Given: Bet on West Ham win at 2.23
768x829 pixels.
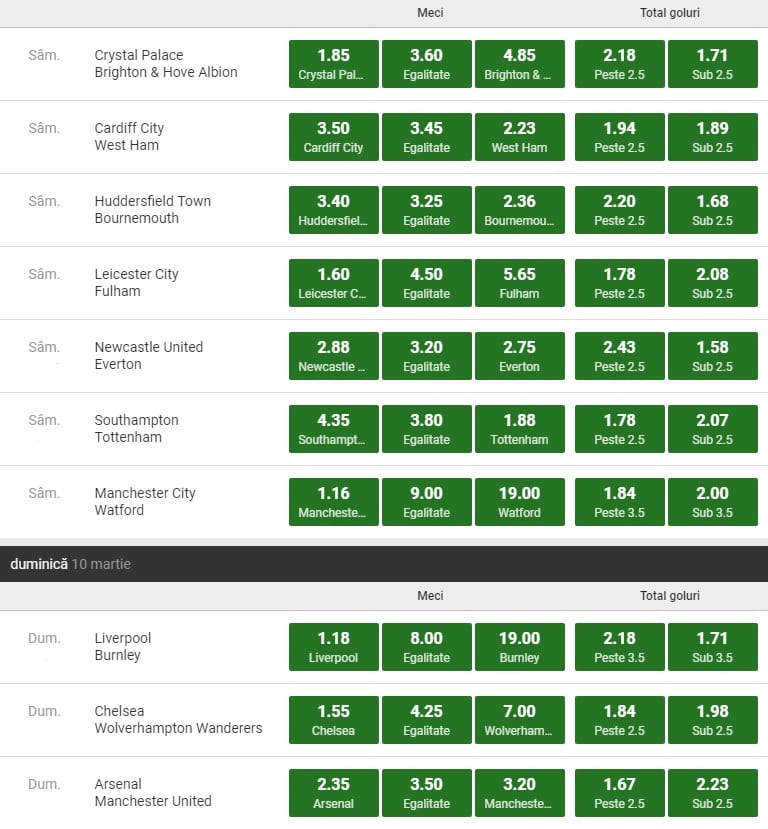Looking at the screenshot, I should (519, 137).
